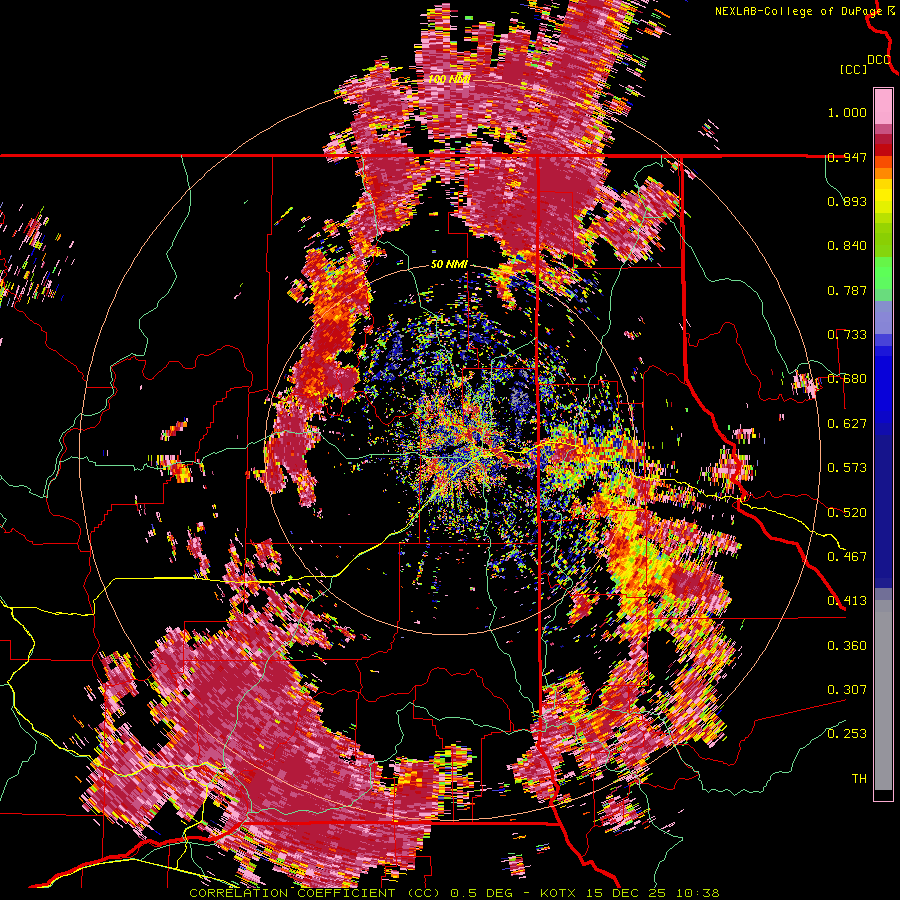Screen dimensions: 900x900
Task: Click the 0.947 scale value
Action: pos(847,157)
